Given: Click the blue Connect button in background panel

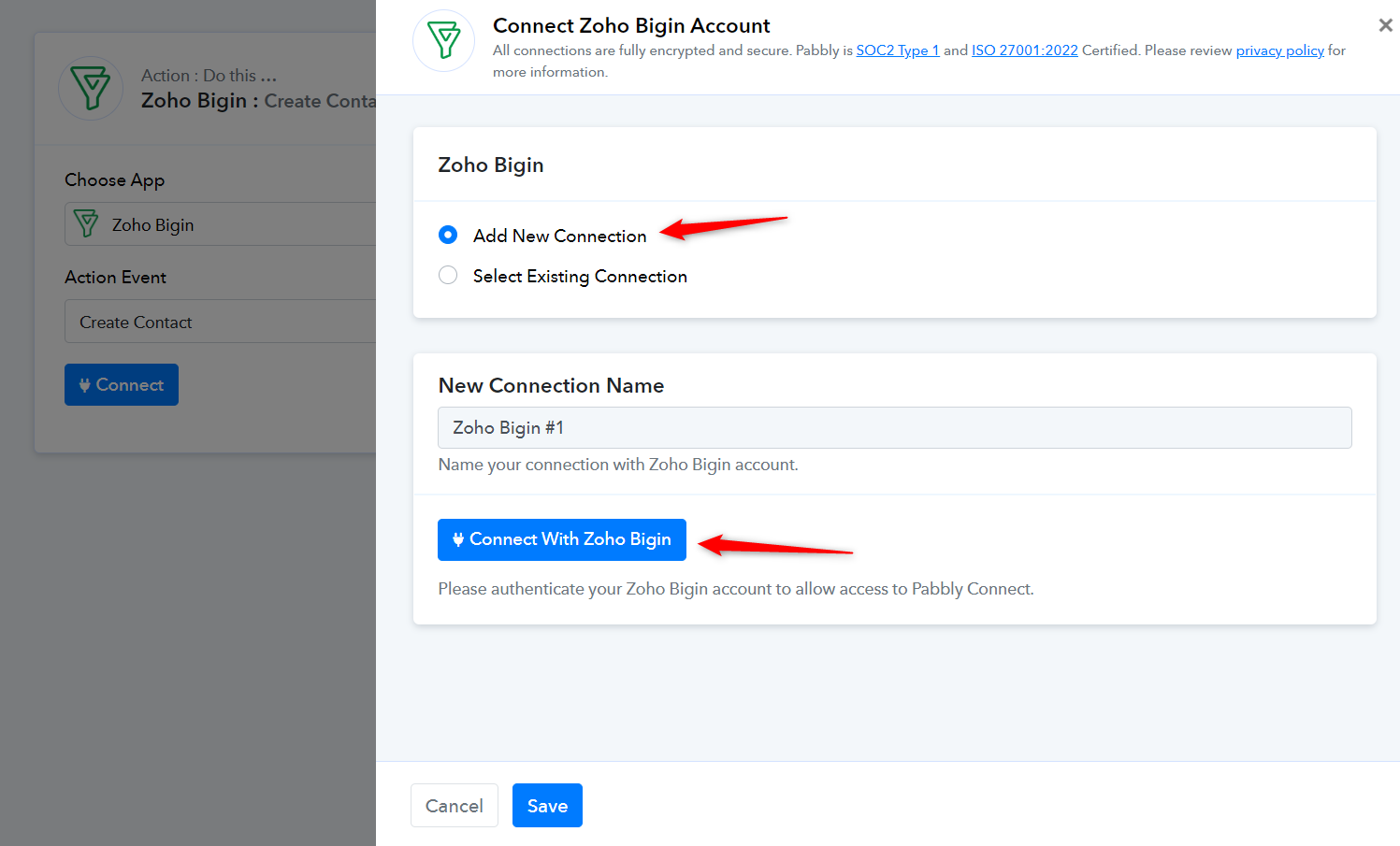Looking at the screenshot, I should 122,384.
